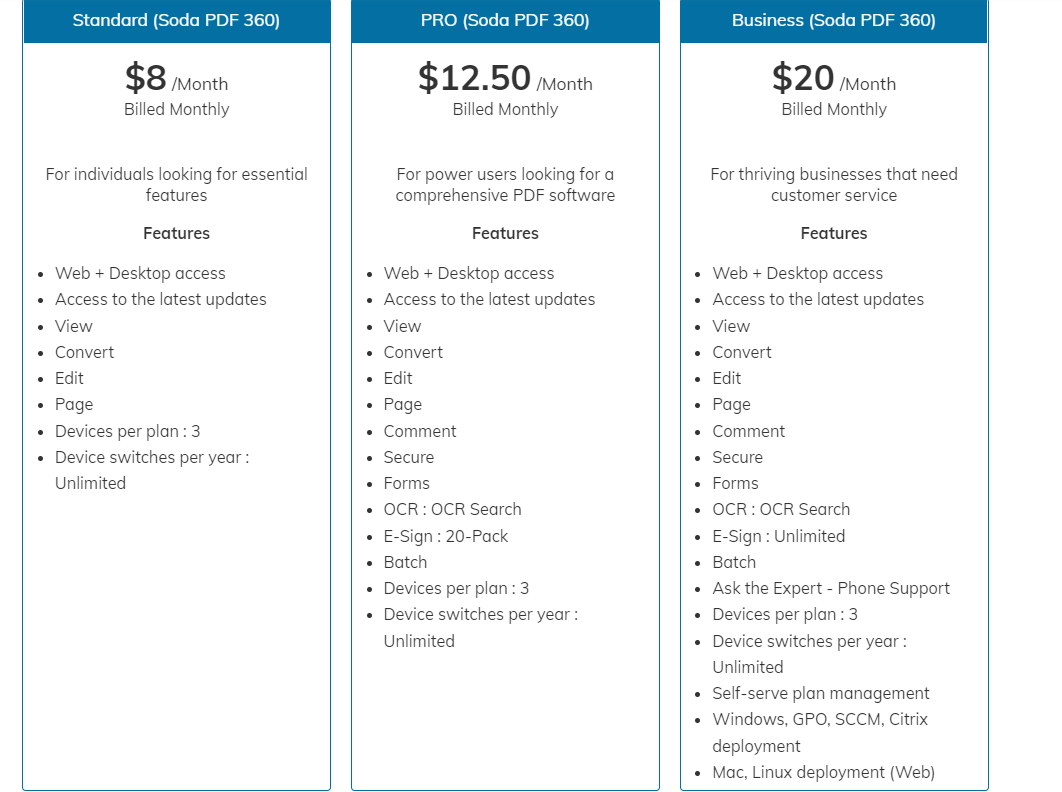Click the $12.50 /Month price
Image resolution: width=1062 pixels, height=792 pixels.
505,77
